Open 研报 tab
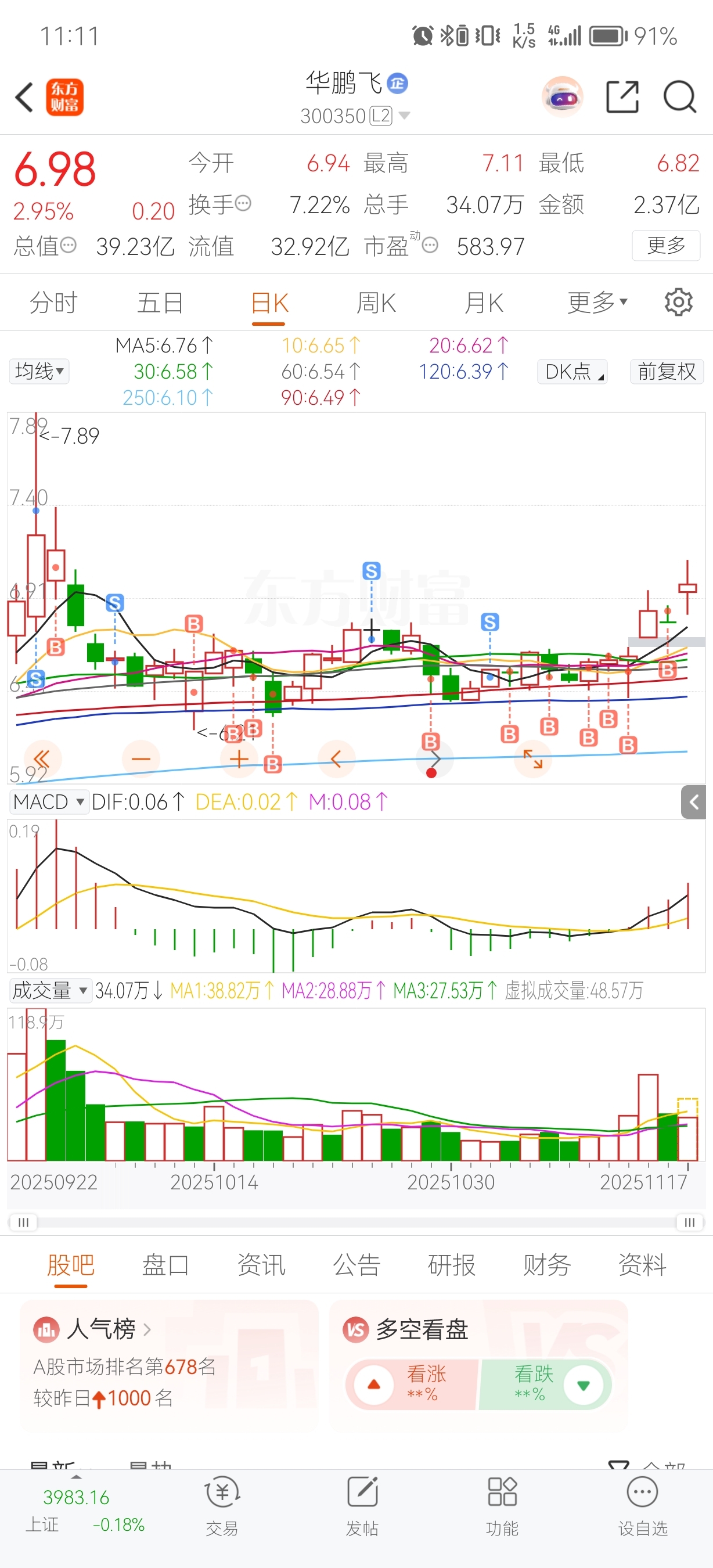 (451, 1265)
